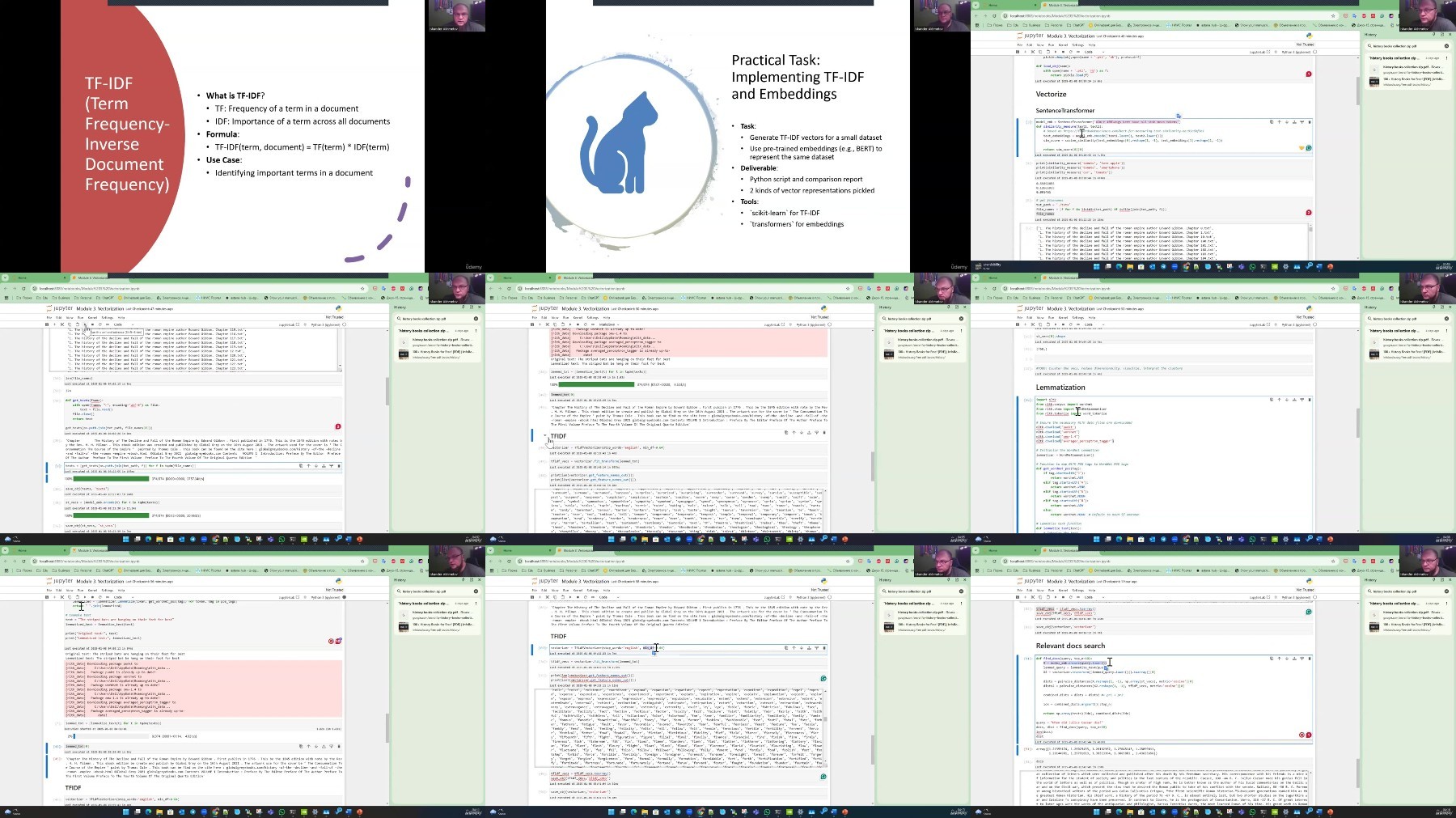
Task: Insert a cell above the find_docs cell
Action: pyautogui.click(x=1294, y=659)
